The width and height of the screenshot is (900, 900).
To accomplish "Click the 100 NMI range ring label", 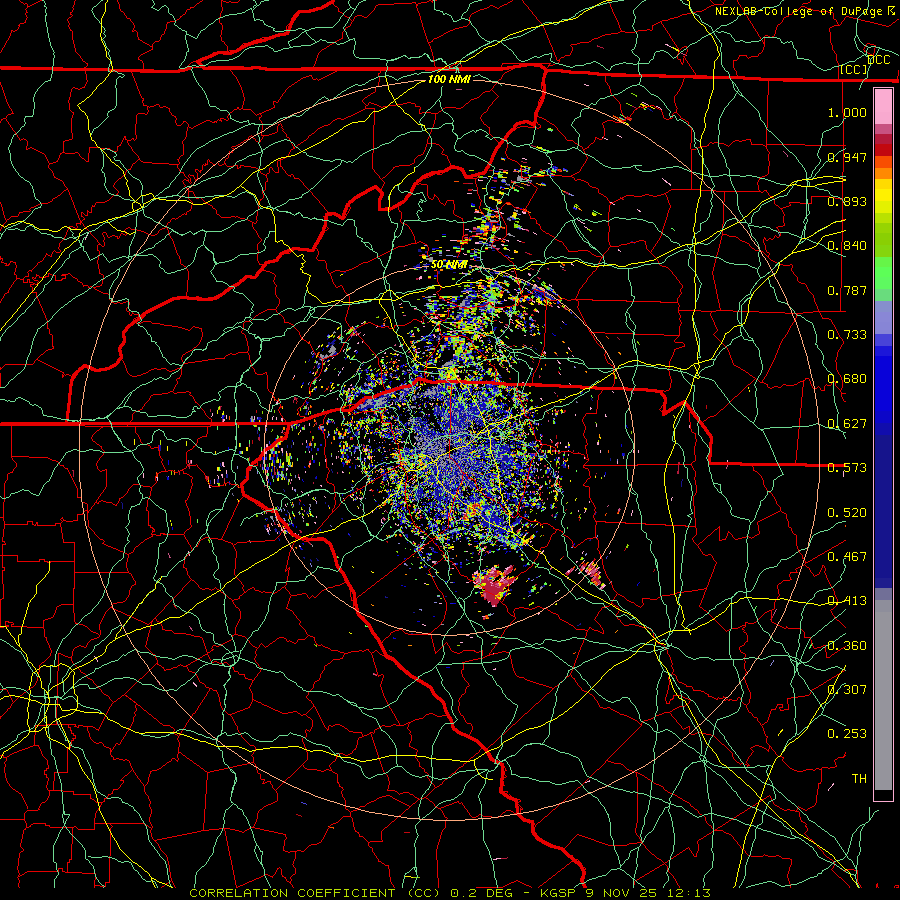I will (449, 79).
